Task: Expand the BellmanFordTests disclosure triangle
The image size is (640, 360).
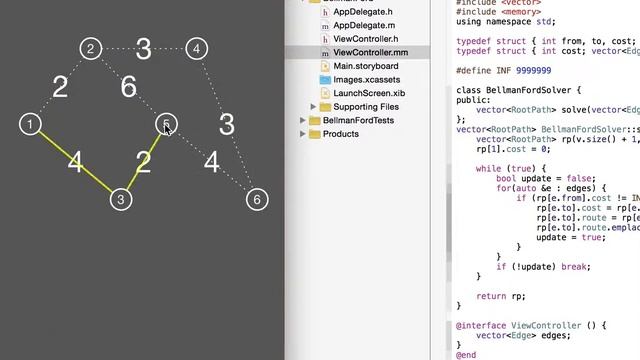Action: 302,120
